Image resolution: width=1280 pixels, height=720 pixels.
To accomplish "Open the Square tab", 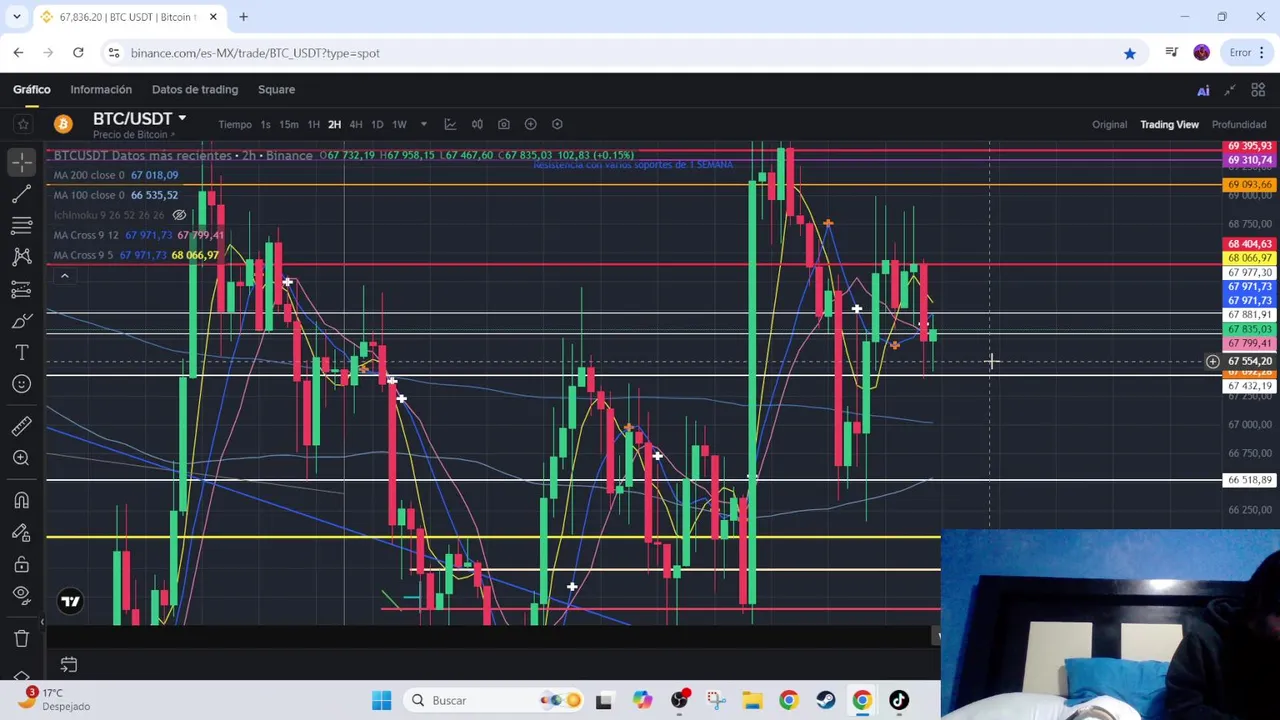I will (x=276, y=89).
